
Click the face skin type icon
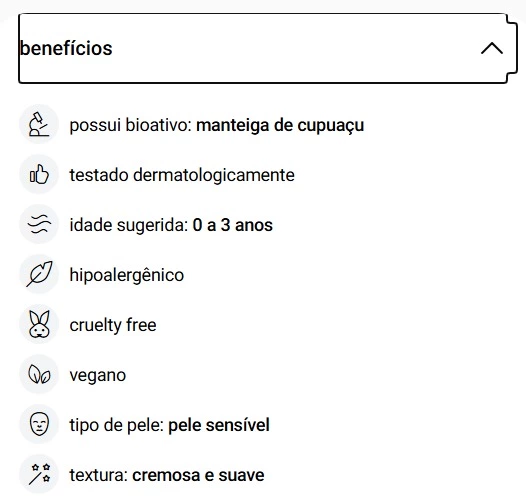[x=39, y=424]
